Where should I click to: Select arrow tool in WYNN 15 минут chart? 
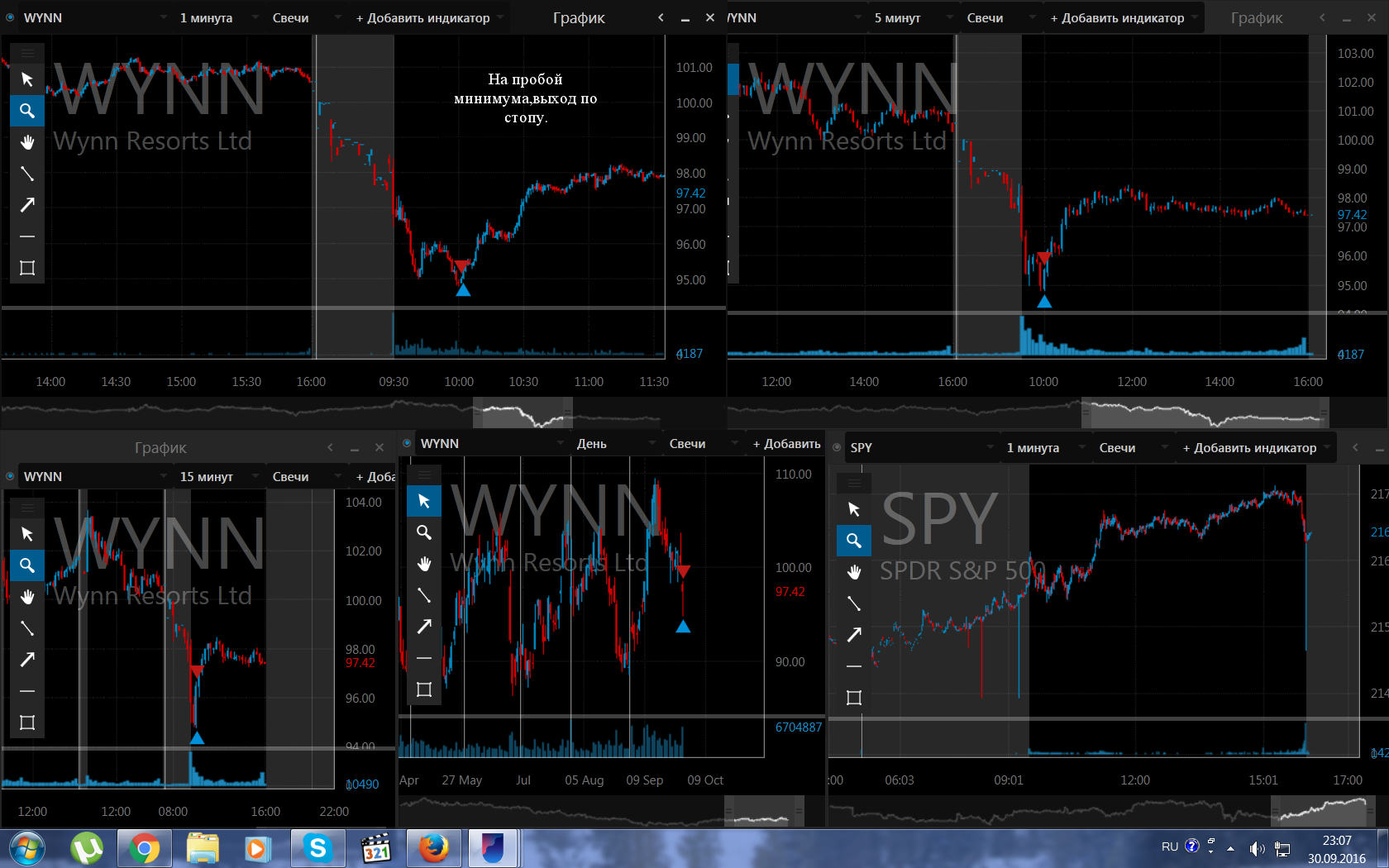point(27,660)
